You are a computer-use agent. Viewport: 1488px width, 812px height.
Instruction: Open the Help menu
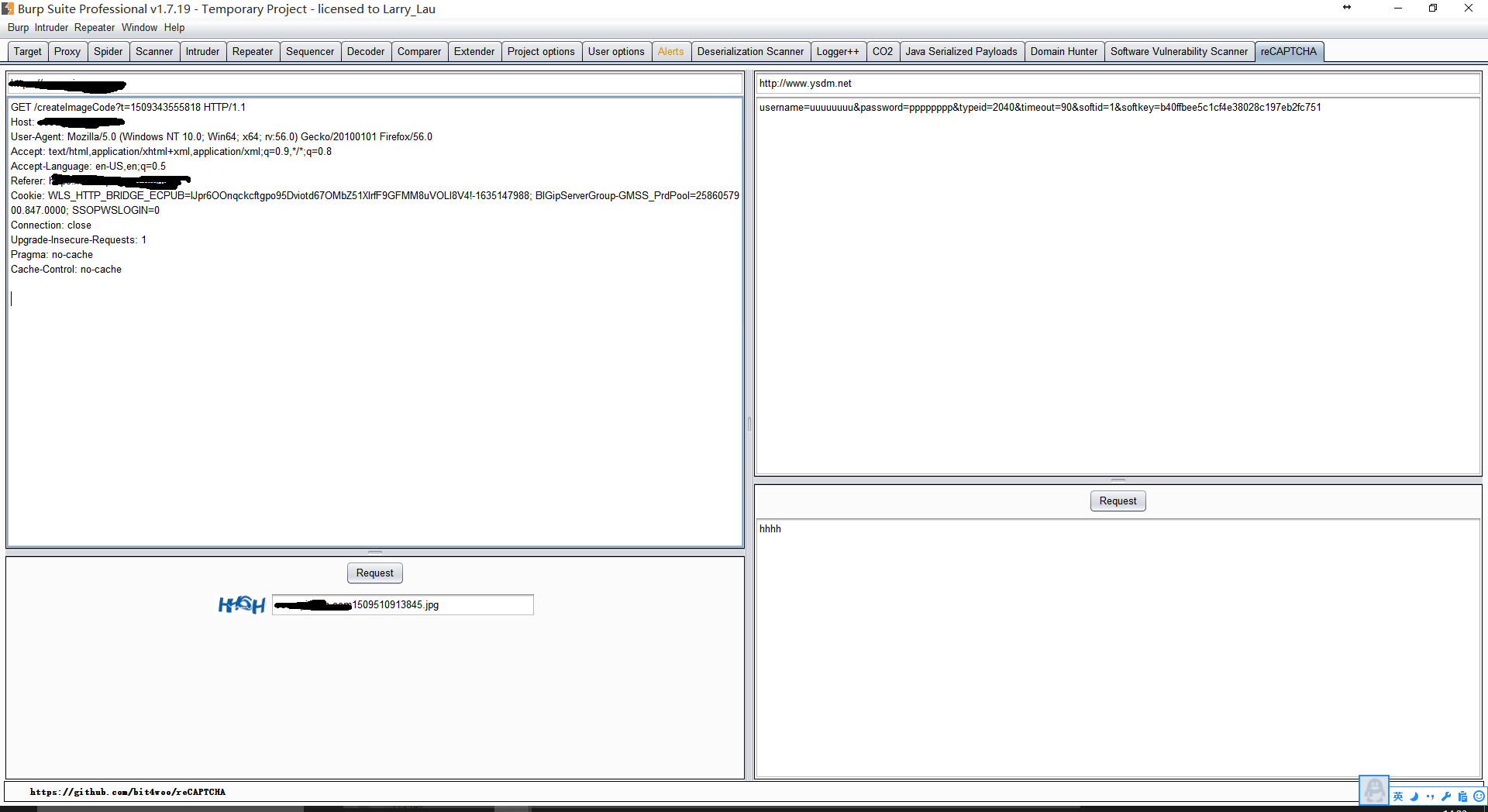(174, 27)
